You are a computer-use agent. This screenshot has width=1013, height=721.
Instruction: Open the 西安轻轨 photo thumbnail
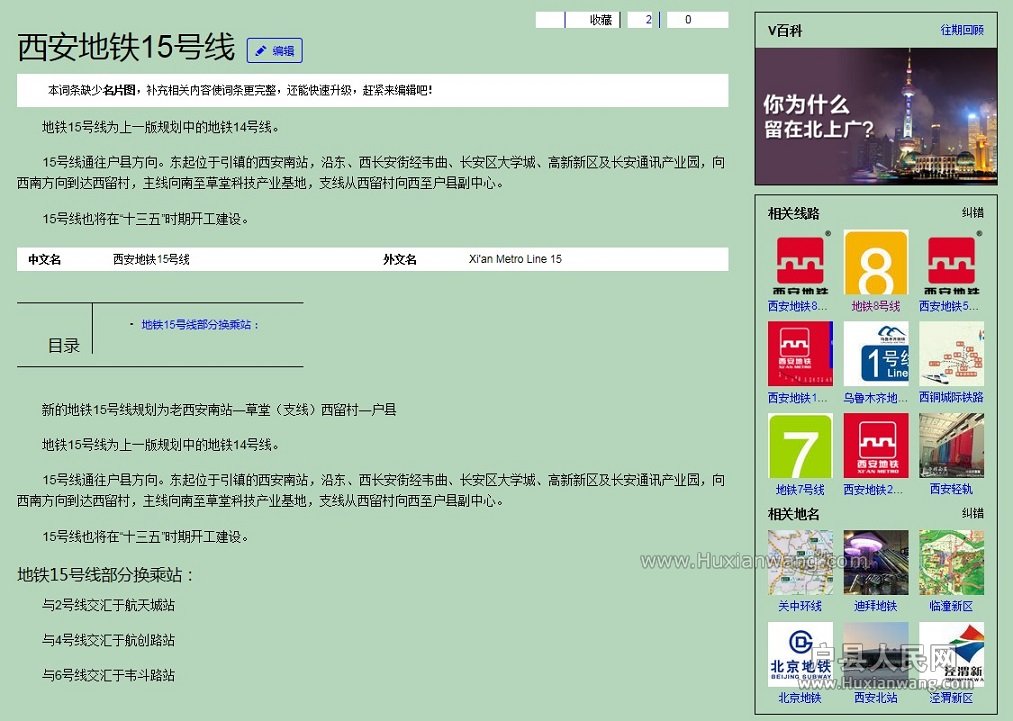pos(951,446)
